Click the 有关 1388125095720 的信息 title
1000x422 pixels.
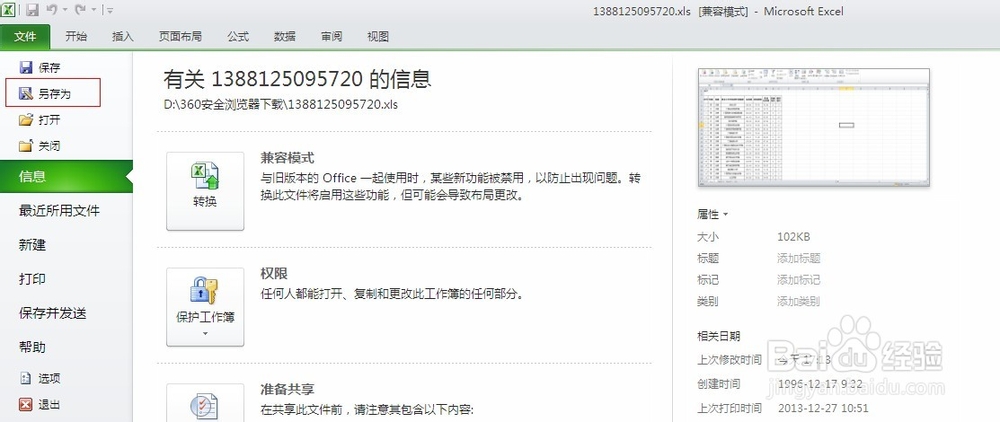[297, 79]
